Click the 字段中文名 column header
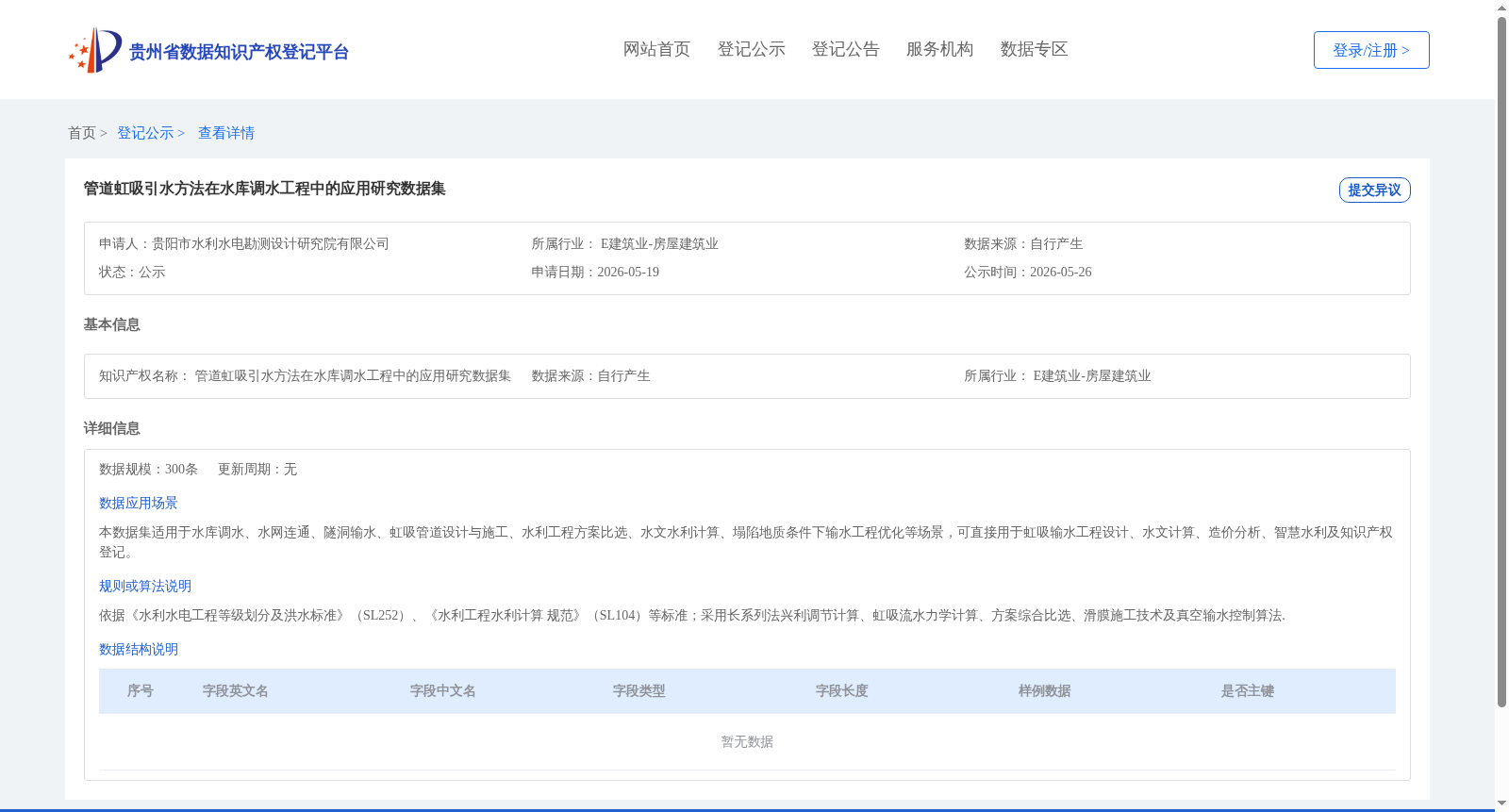 coord(443,691)
